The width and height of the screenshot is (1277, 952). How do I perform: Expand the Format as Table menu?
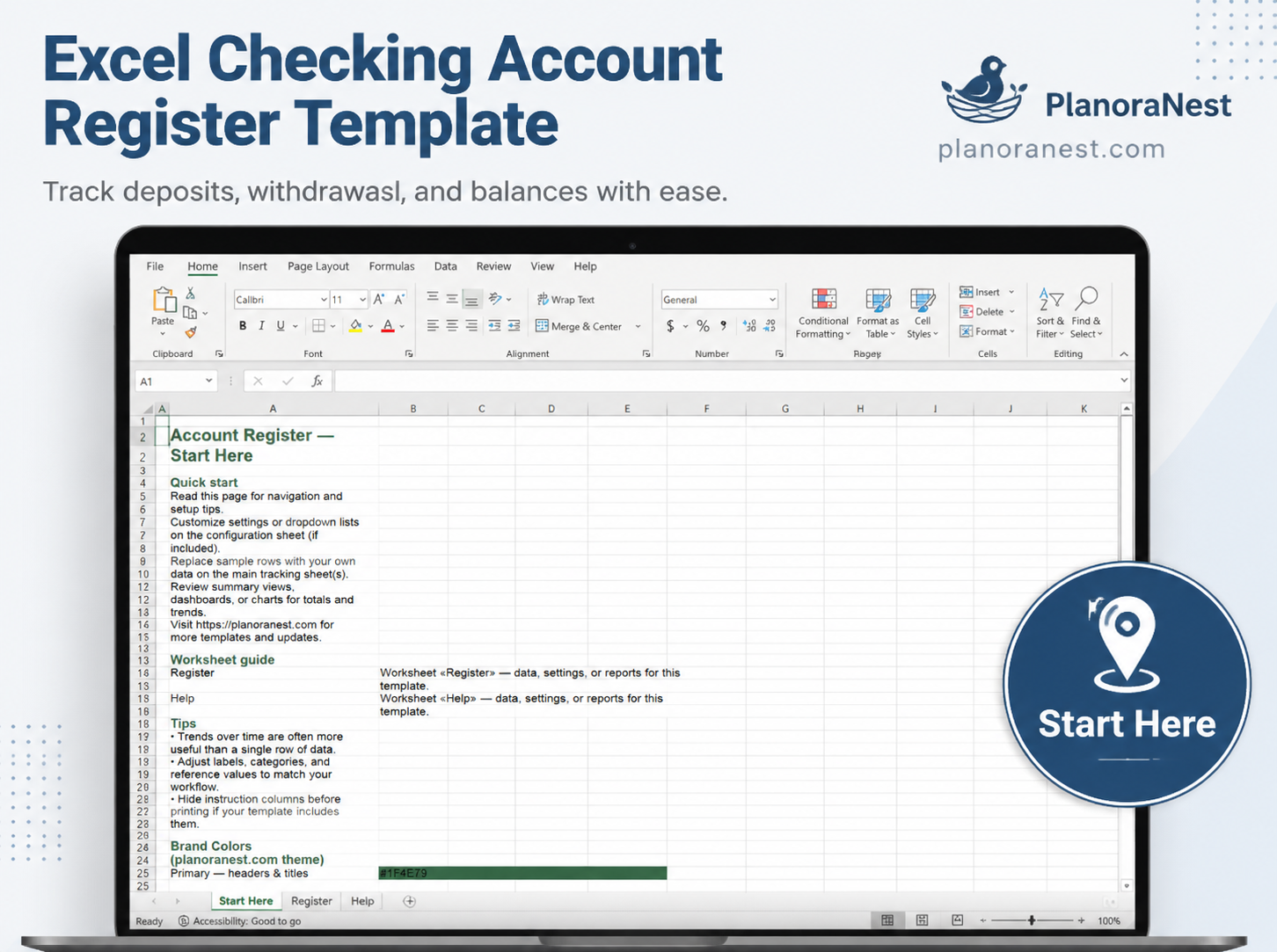tap(878, 314)
